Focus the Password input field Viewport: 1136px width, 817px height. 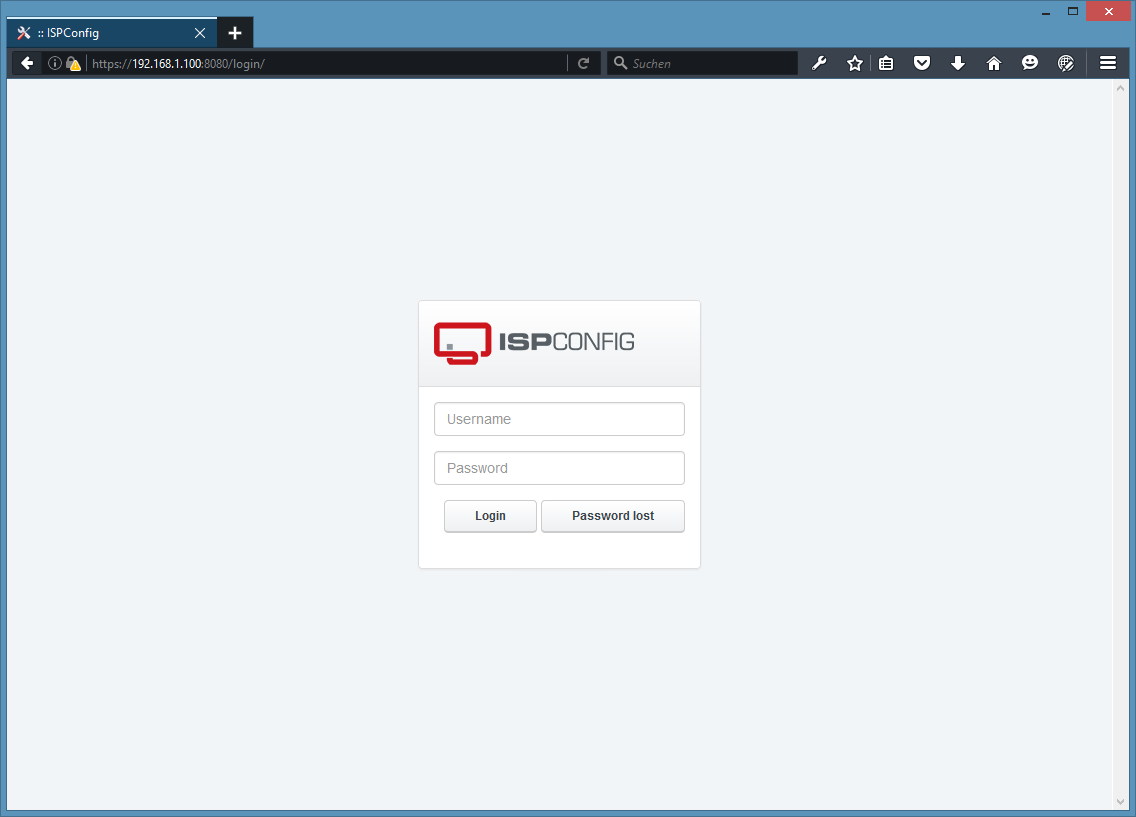[x=559, y=468]
